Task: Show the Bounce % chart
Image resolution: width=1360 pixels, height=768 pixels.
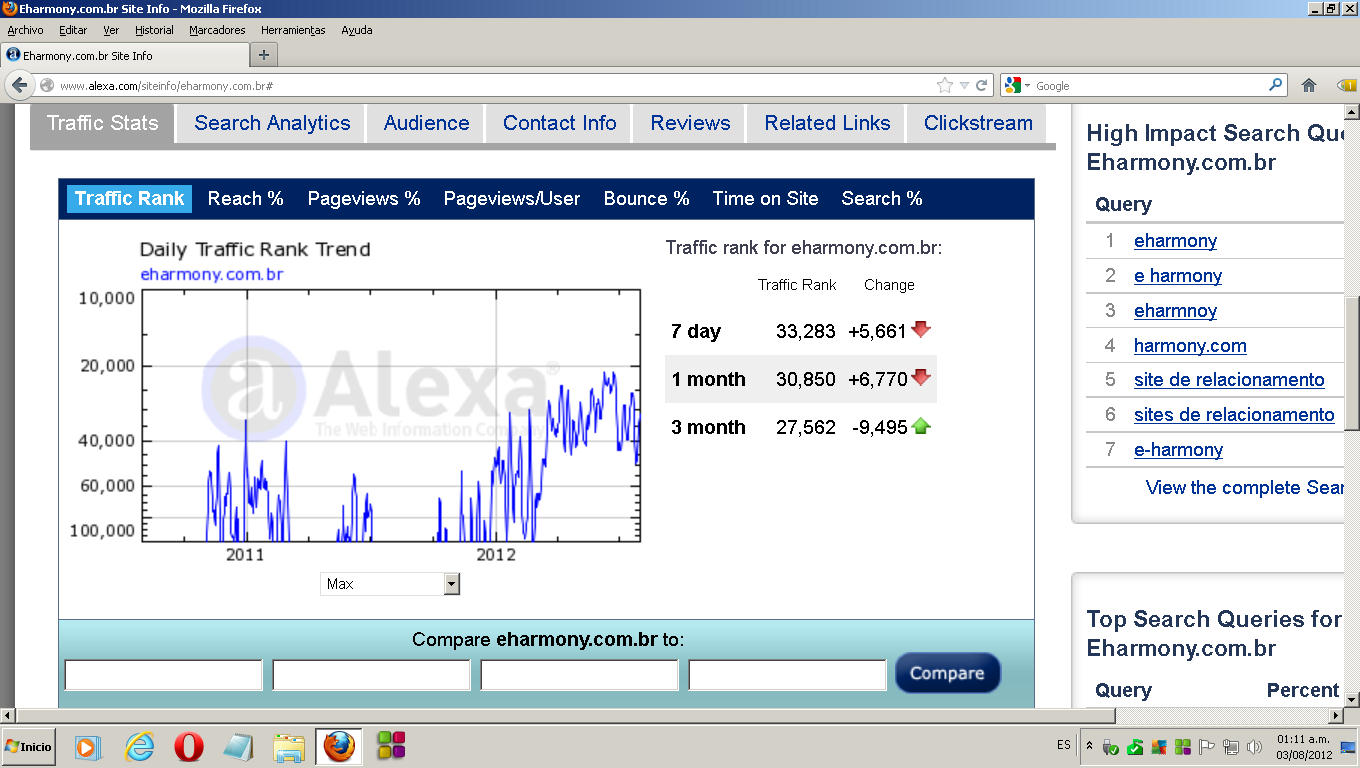Action: (647, 199)
